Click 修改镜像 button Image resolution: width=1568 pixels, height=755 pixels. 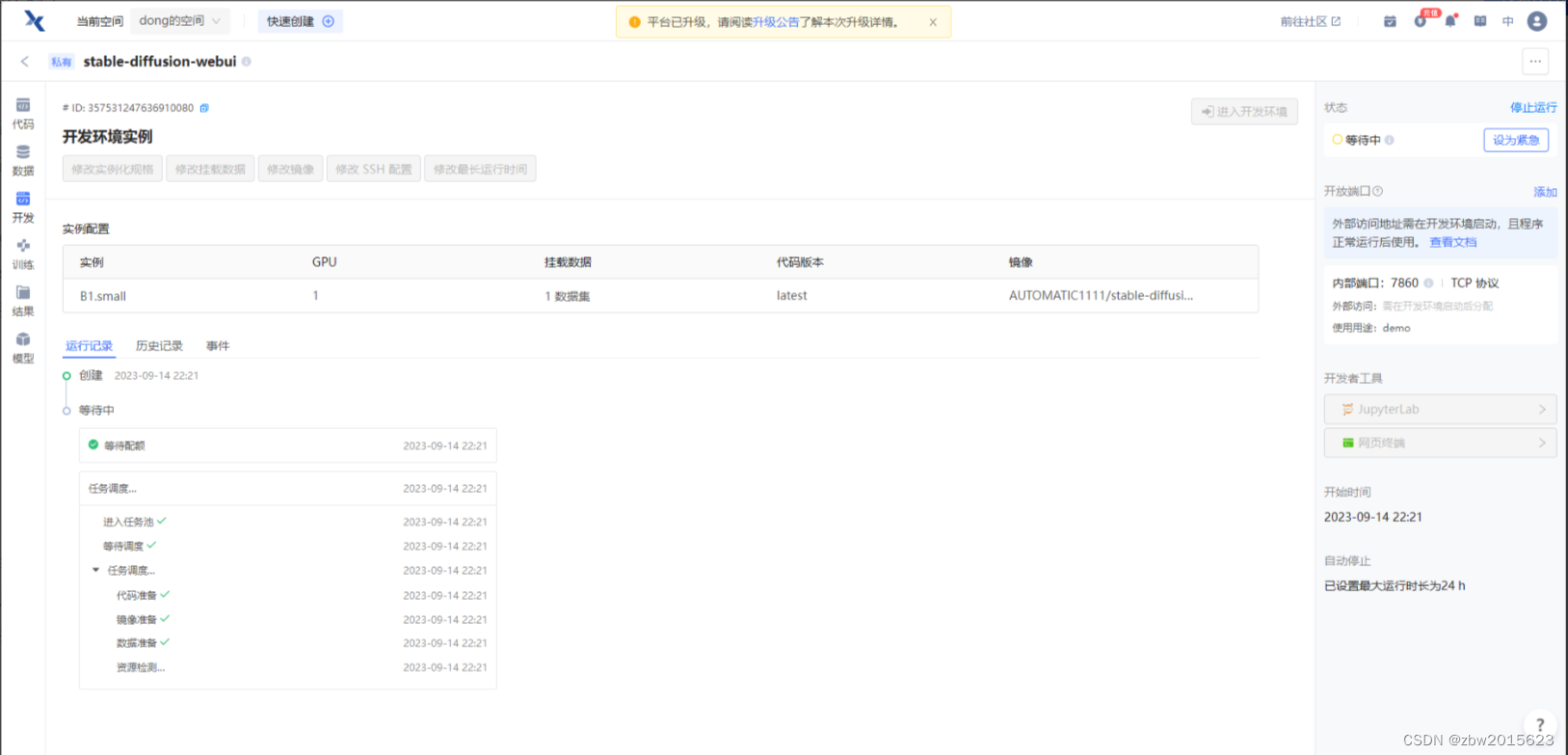point(290,169)
